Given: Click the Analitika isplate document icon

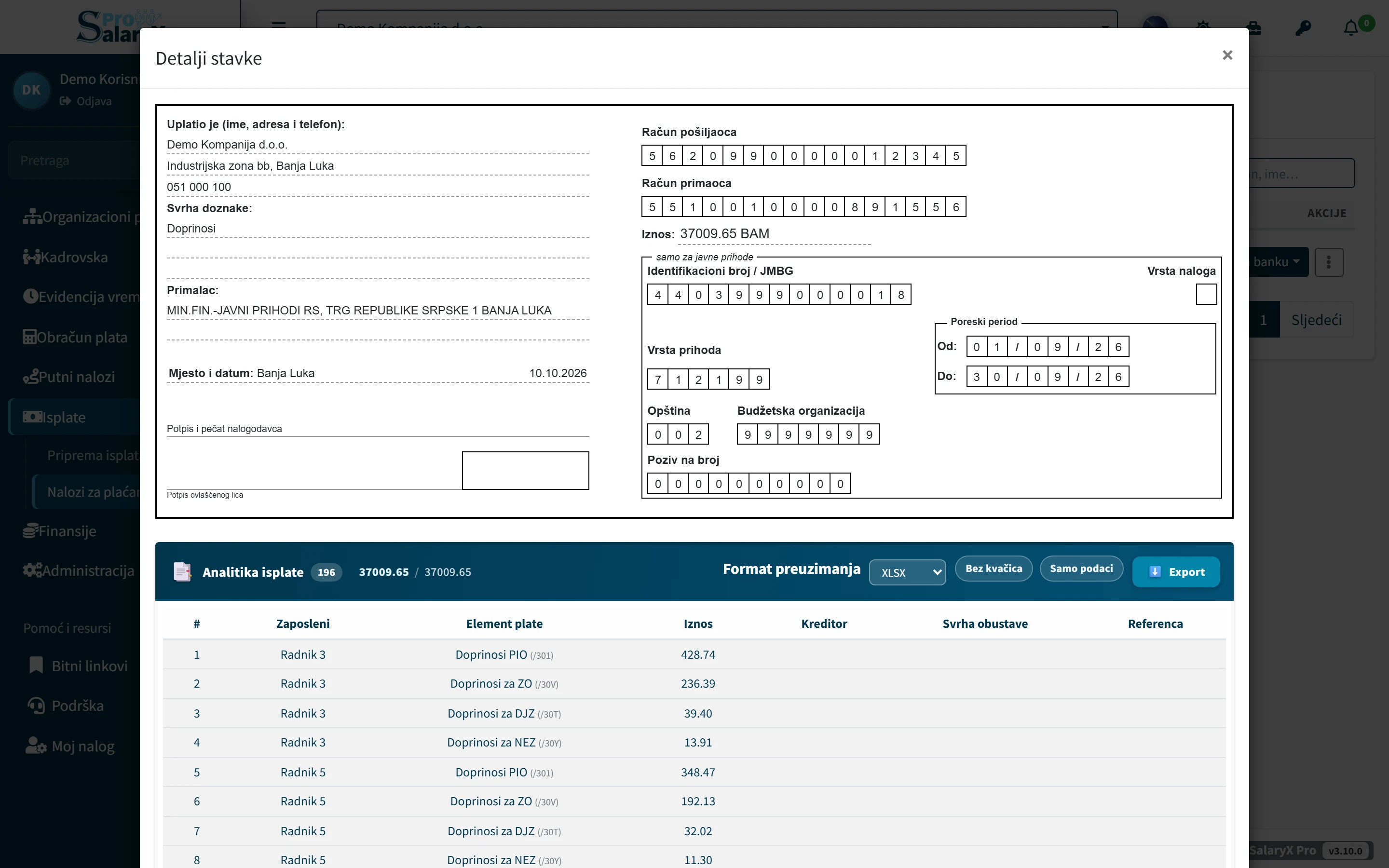Looking at the screenshot, I should (x=182, y=572).
